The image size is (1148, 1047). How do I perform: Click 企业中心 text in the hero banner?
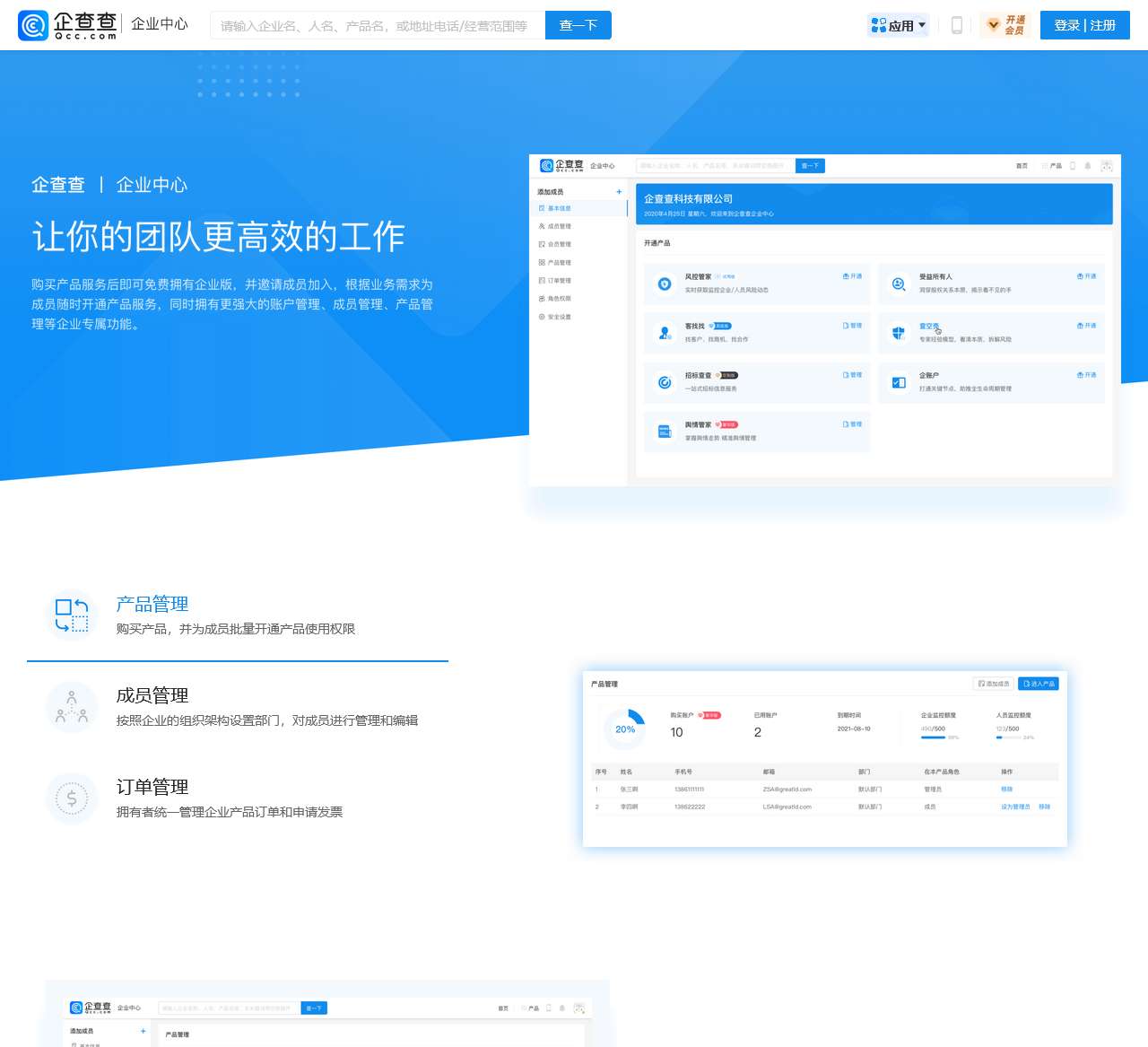point(152,185)
